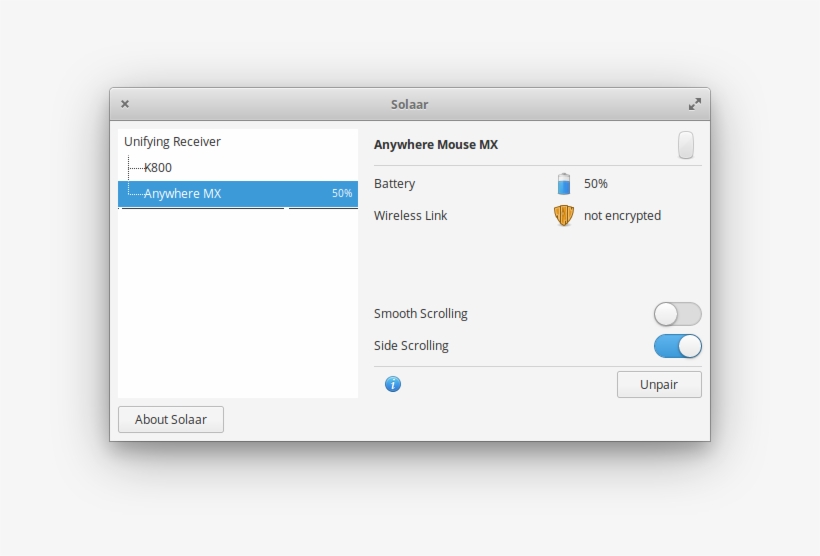
Task: Open About Solaar dialog
Action: coord(171,420)
